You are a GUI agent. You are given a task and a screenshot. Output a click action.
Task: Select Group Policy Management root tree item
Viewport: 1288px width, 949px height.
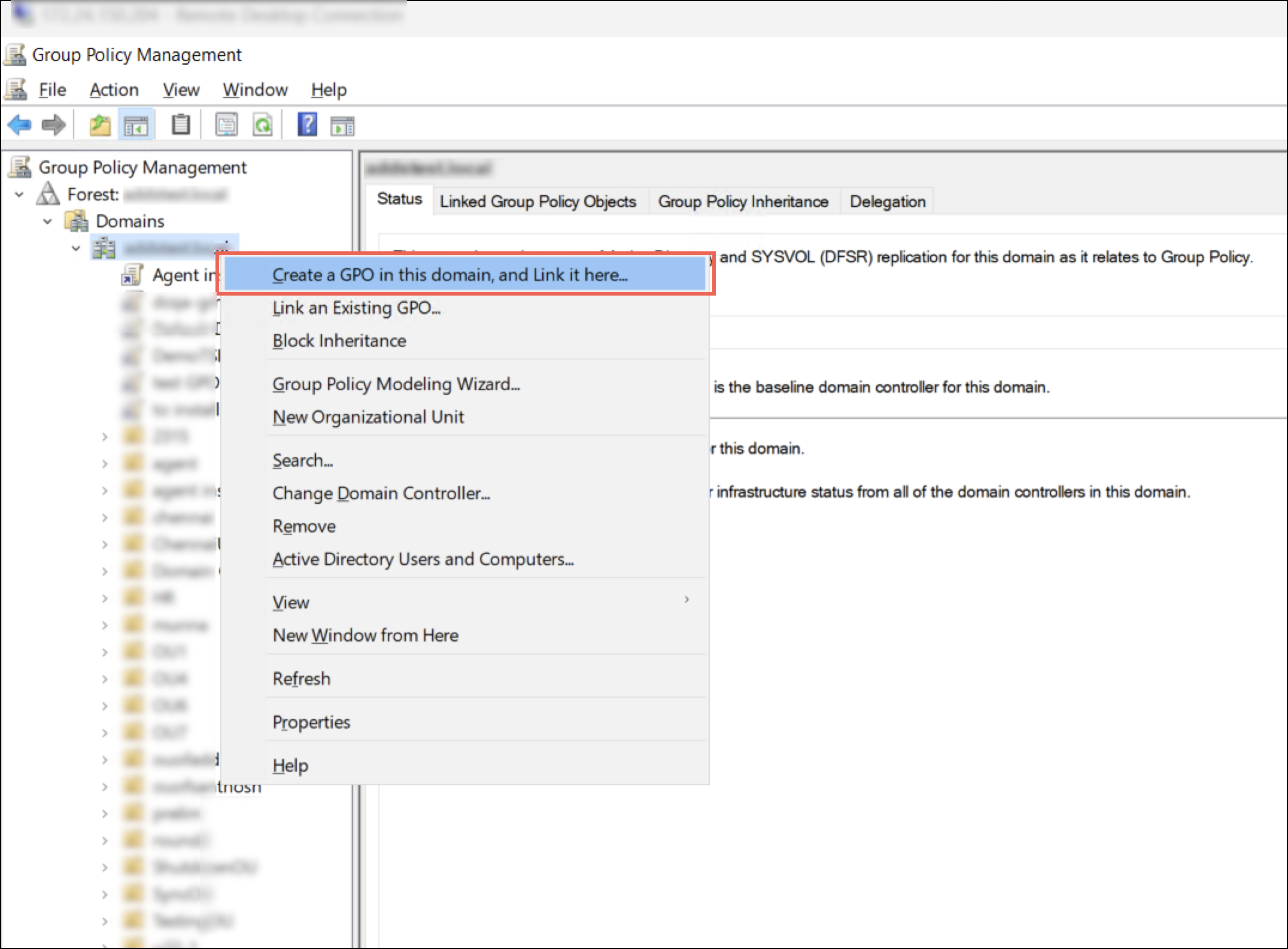(142, 168)
